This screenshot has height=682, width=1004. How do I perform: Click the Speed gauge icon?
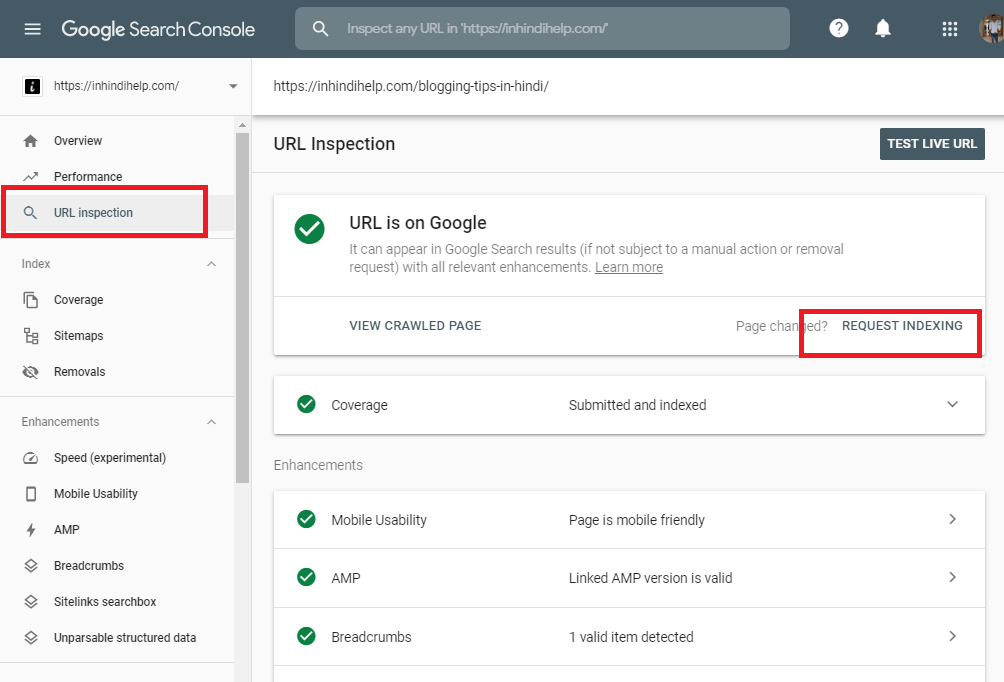pyautogui.click(x=31, y=458)
